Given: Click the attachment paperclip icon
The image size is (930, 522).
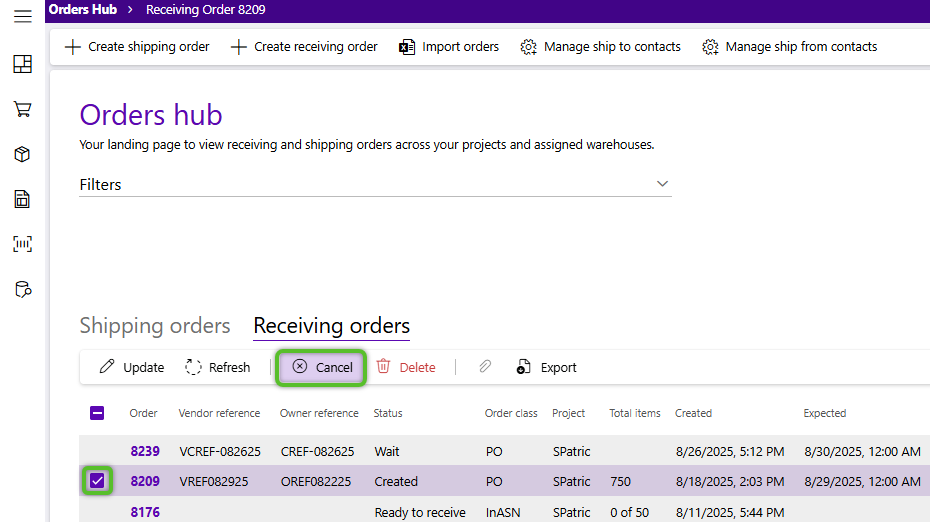Looking at the screenshot, I should pyautogui.click(x=485, y=367).
